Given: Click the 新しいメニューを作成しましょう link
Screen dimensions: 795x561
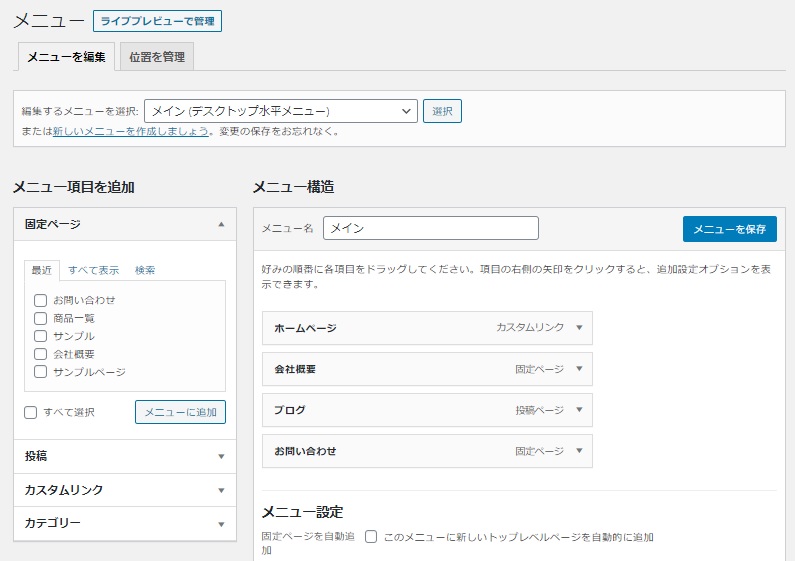Looking at the screenshot, I should pyautogui.click(x=131, y=131).
